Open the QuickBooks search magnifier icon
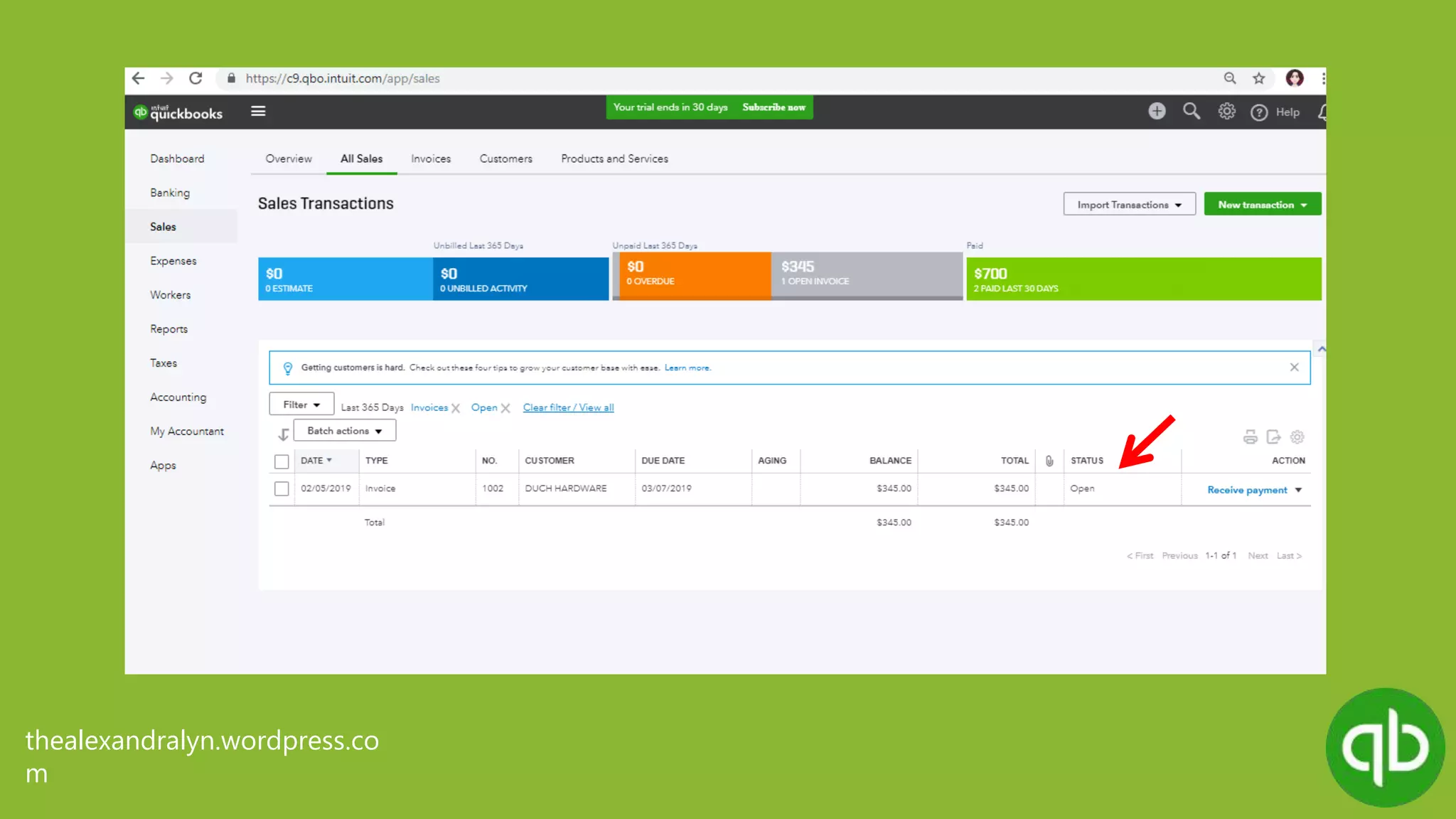The height and width of the screenshot is (819, 1456). click(x=1192, y=112)
